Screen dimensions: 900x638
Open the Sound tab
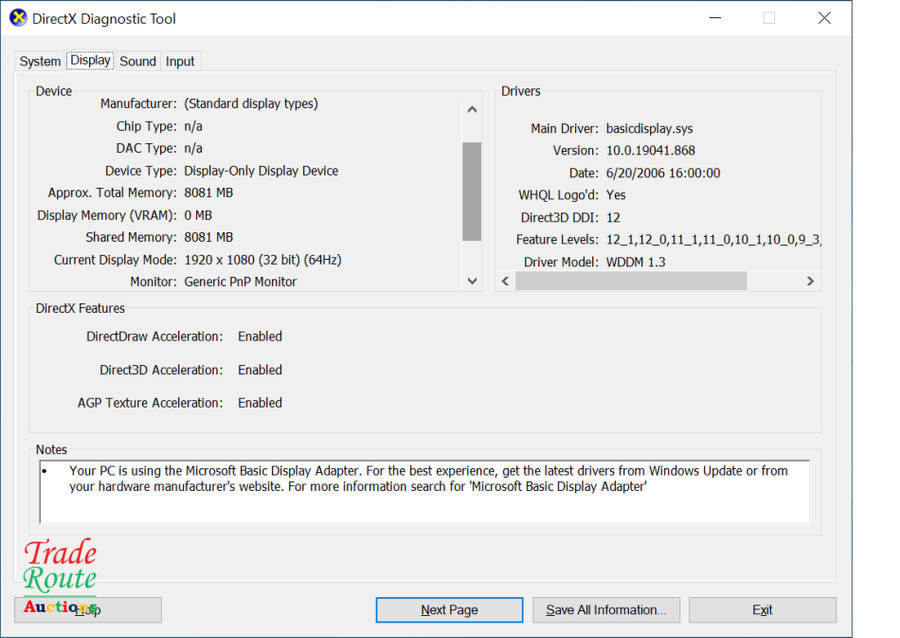tap(137, 61)
